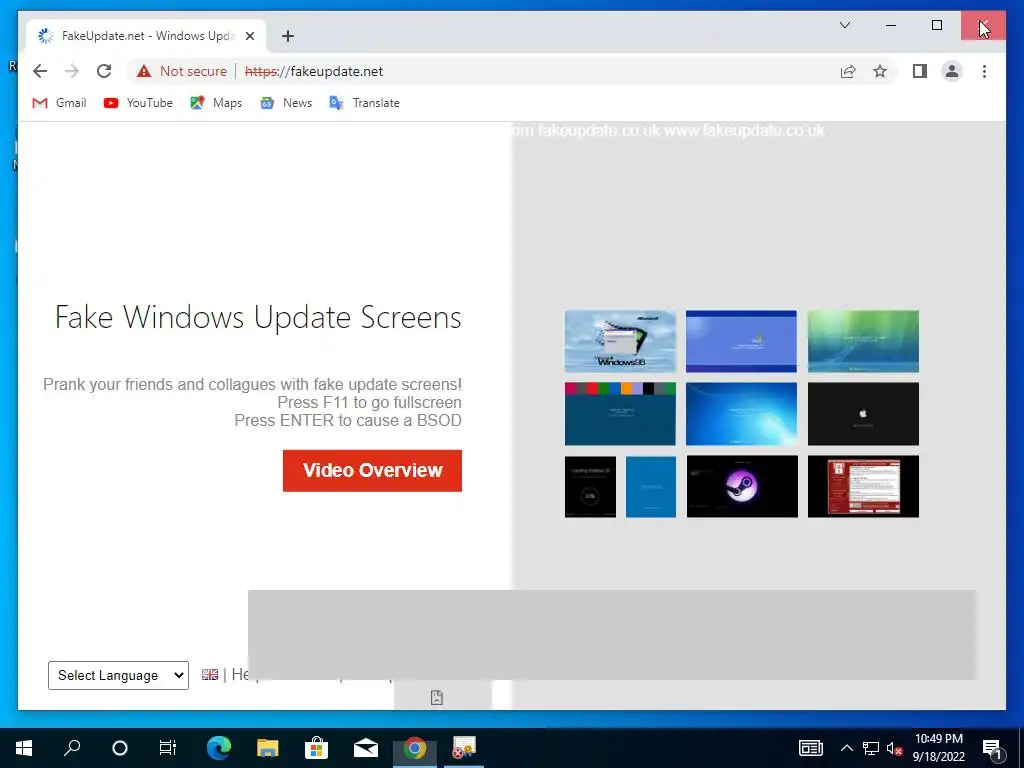The image size is (1024, 768).
Task: Open Microsoft Store from taskbar
Action: [x=316, y=748]
